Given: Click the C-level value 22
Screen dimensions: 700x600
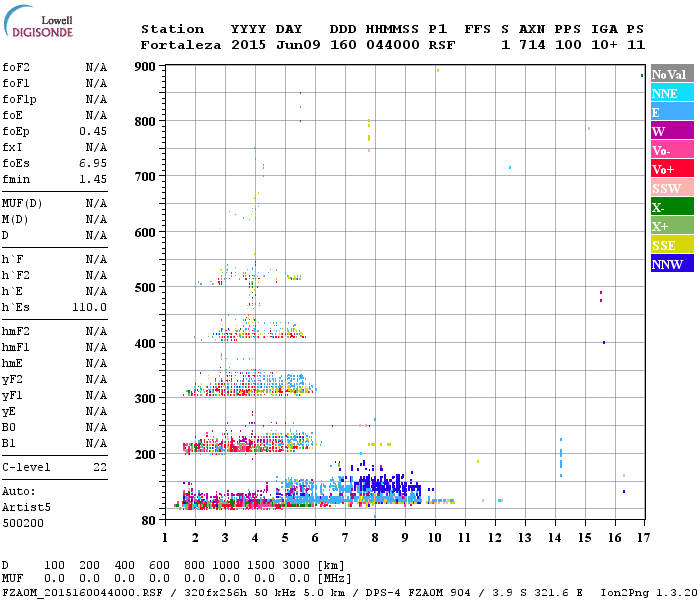Looking at the screenshot, I should click(x=100, y=467).
